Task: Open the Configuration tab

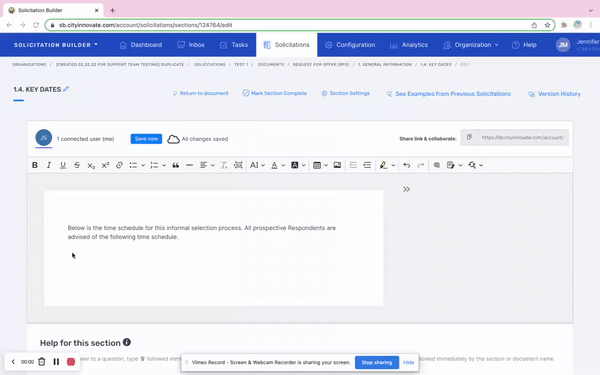Action: pos(350,45)
